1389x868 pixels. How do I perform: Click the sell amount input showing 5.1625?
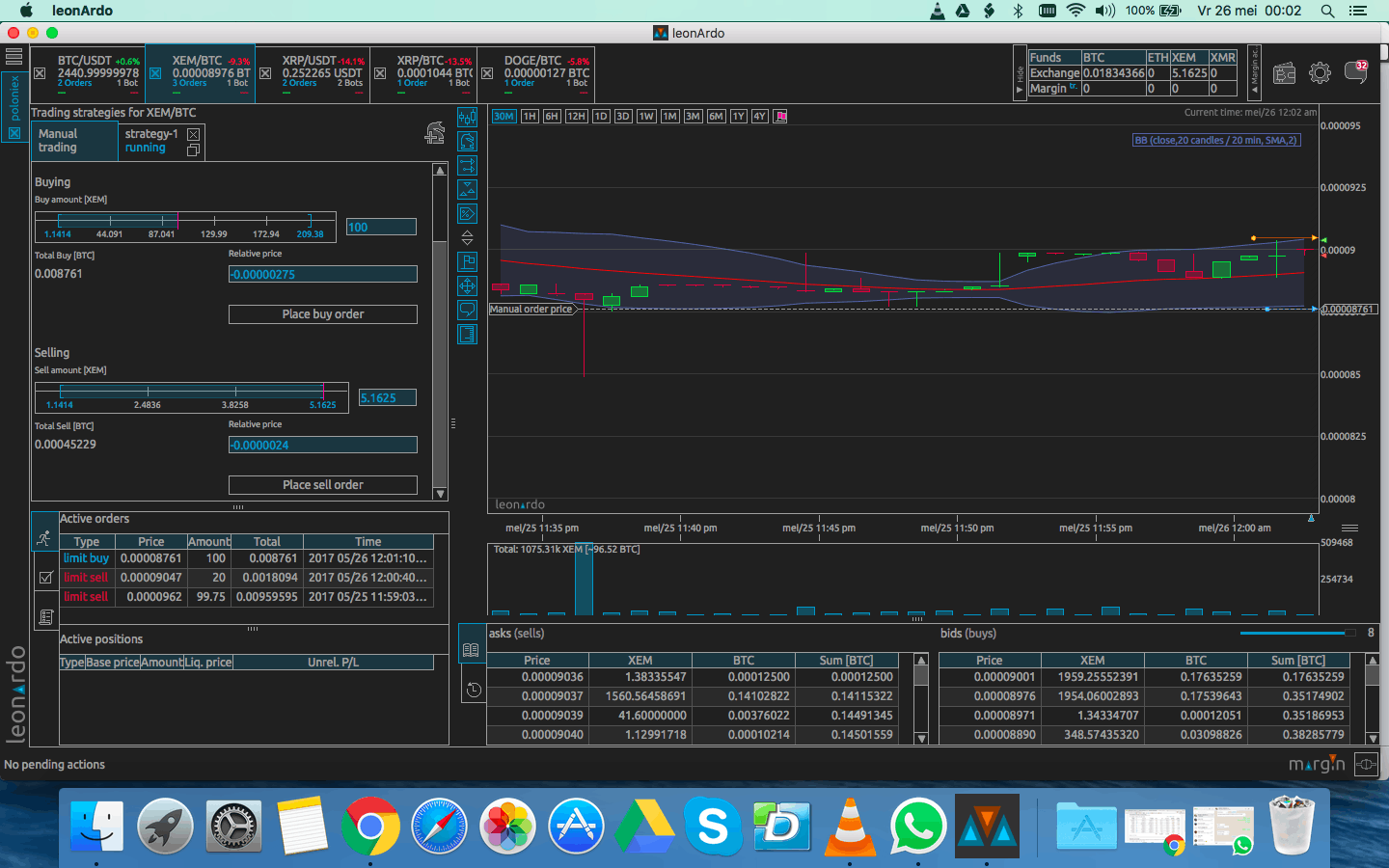pyautogui.click(x=388, y=397)
